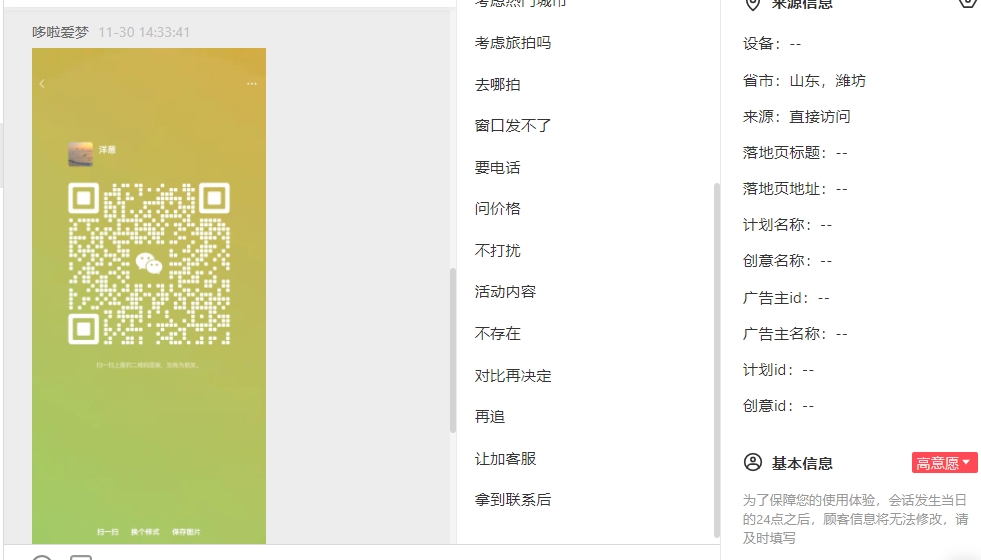The height and width of the screenshot is (560, 981).
Task: Select quick reply 考虑旅拍吗
Action: pos(513,43)
